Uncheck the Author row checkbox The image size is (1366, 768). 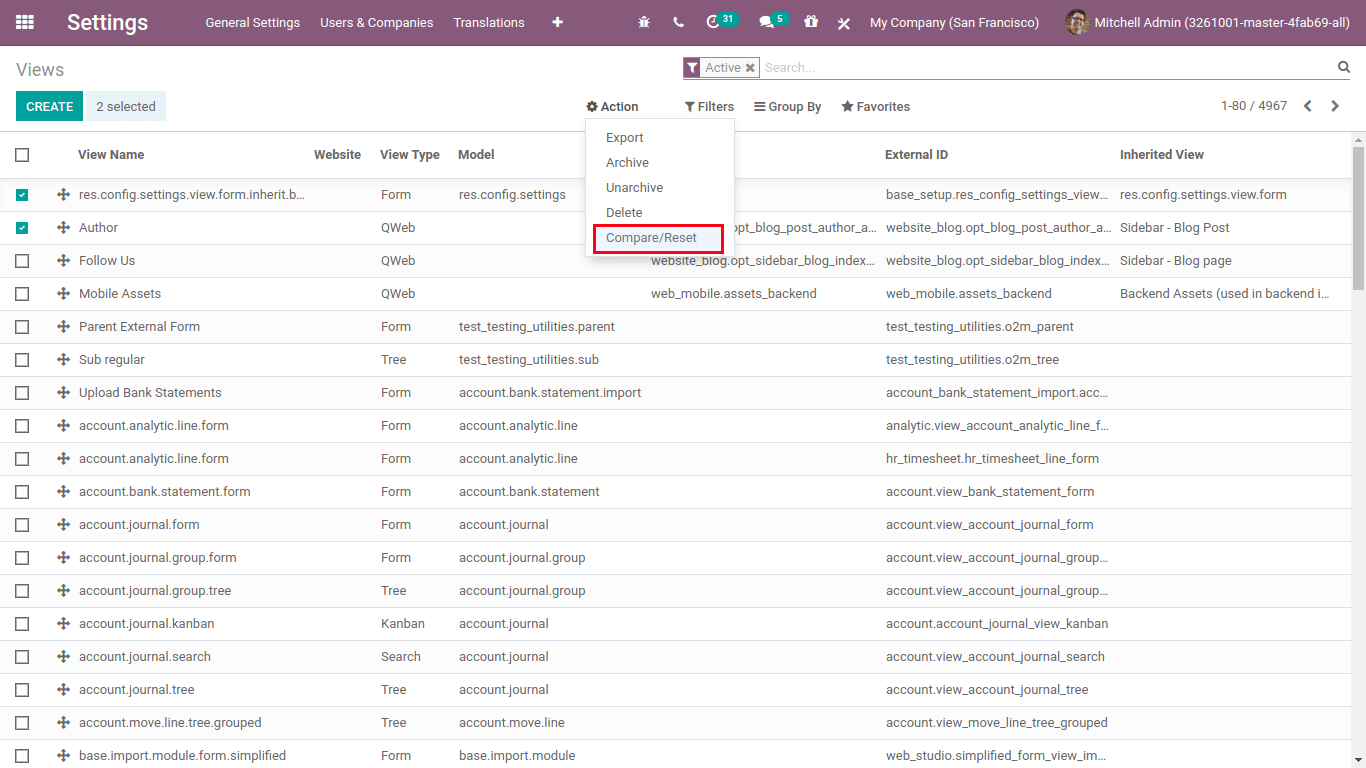(x=22, y=228)
